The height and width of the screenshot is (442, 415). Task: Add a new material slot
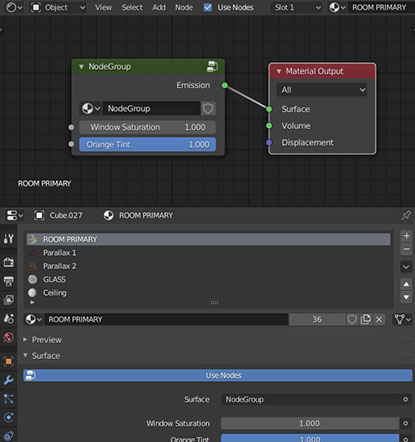click(406, 236)
